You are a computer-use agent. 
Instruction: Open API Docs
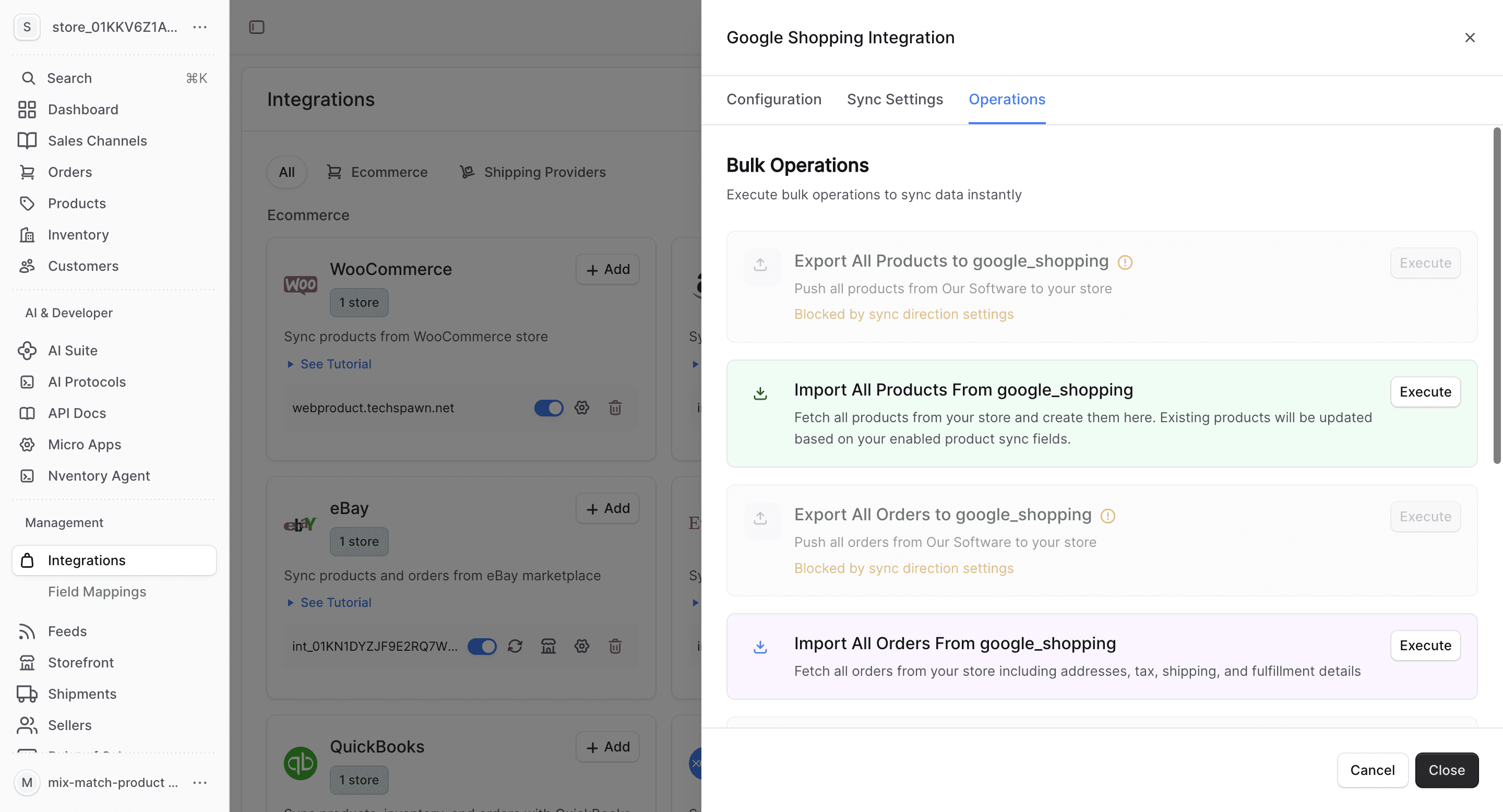[x=114, y=413]
